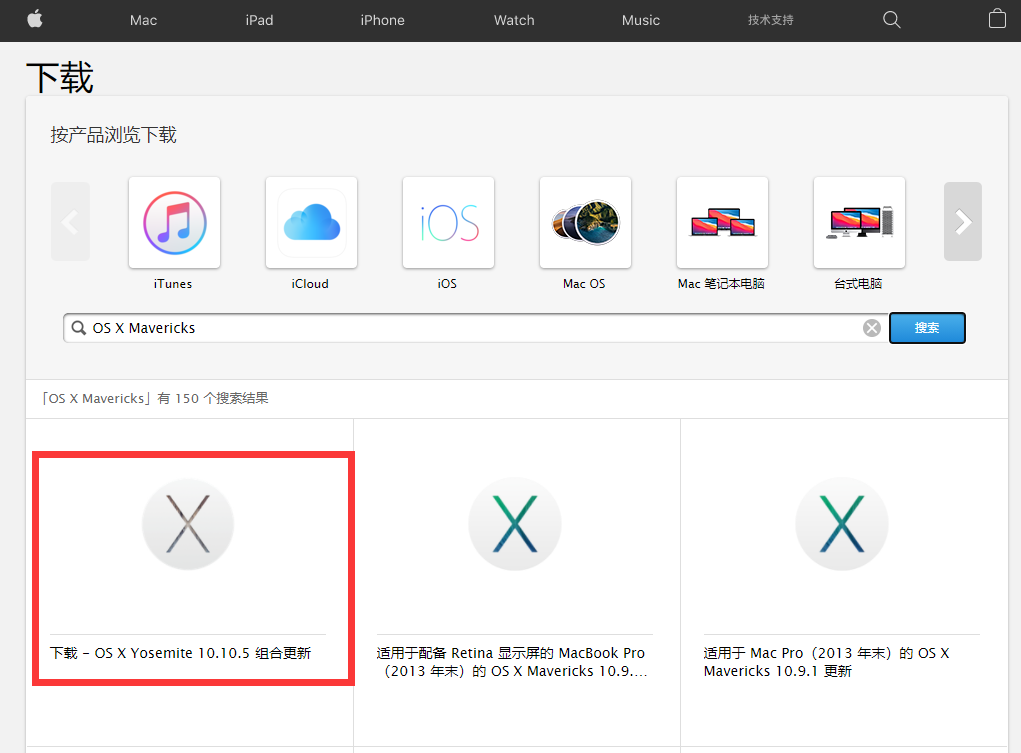Image resolution: width=1021 pixels, height=753 pixels.
Task: Open the search magnifier in the top navigation
Action: [x=891, y=20]
